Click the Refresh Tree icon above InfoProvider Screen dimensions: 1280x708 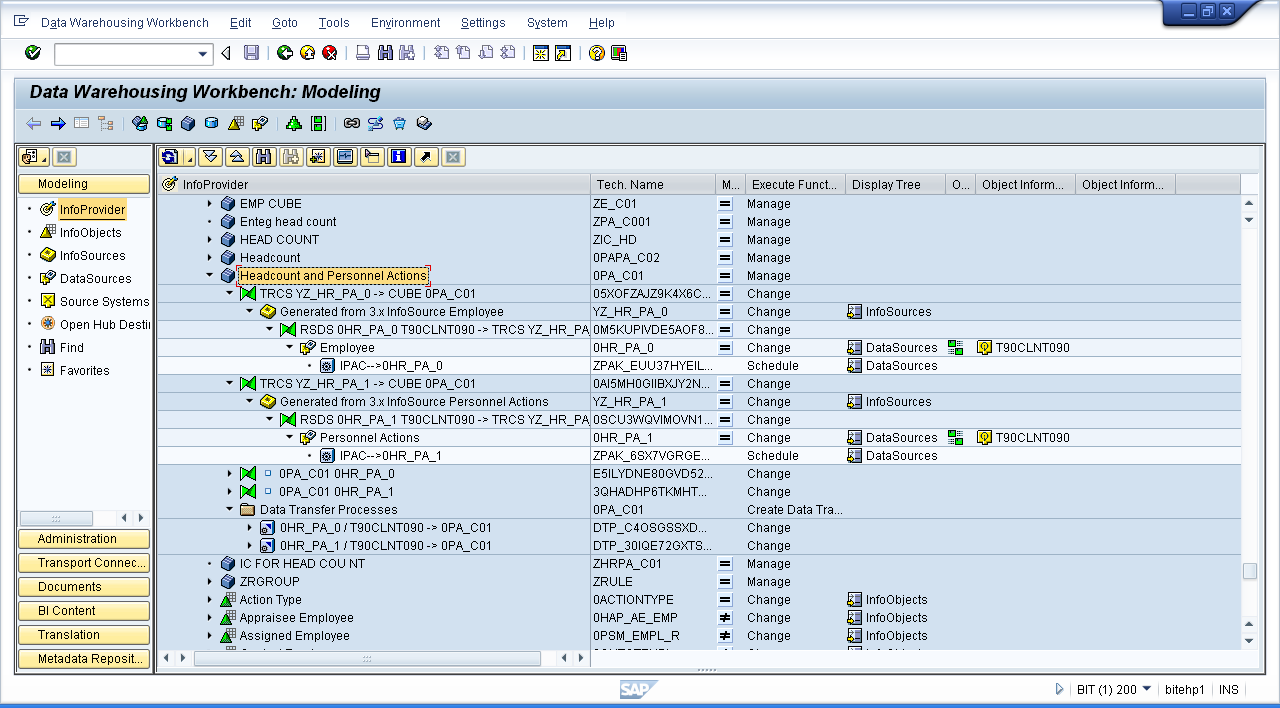point(171,157)
